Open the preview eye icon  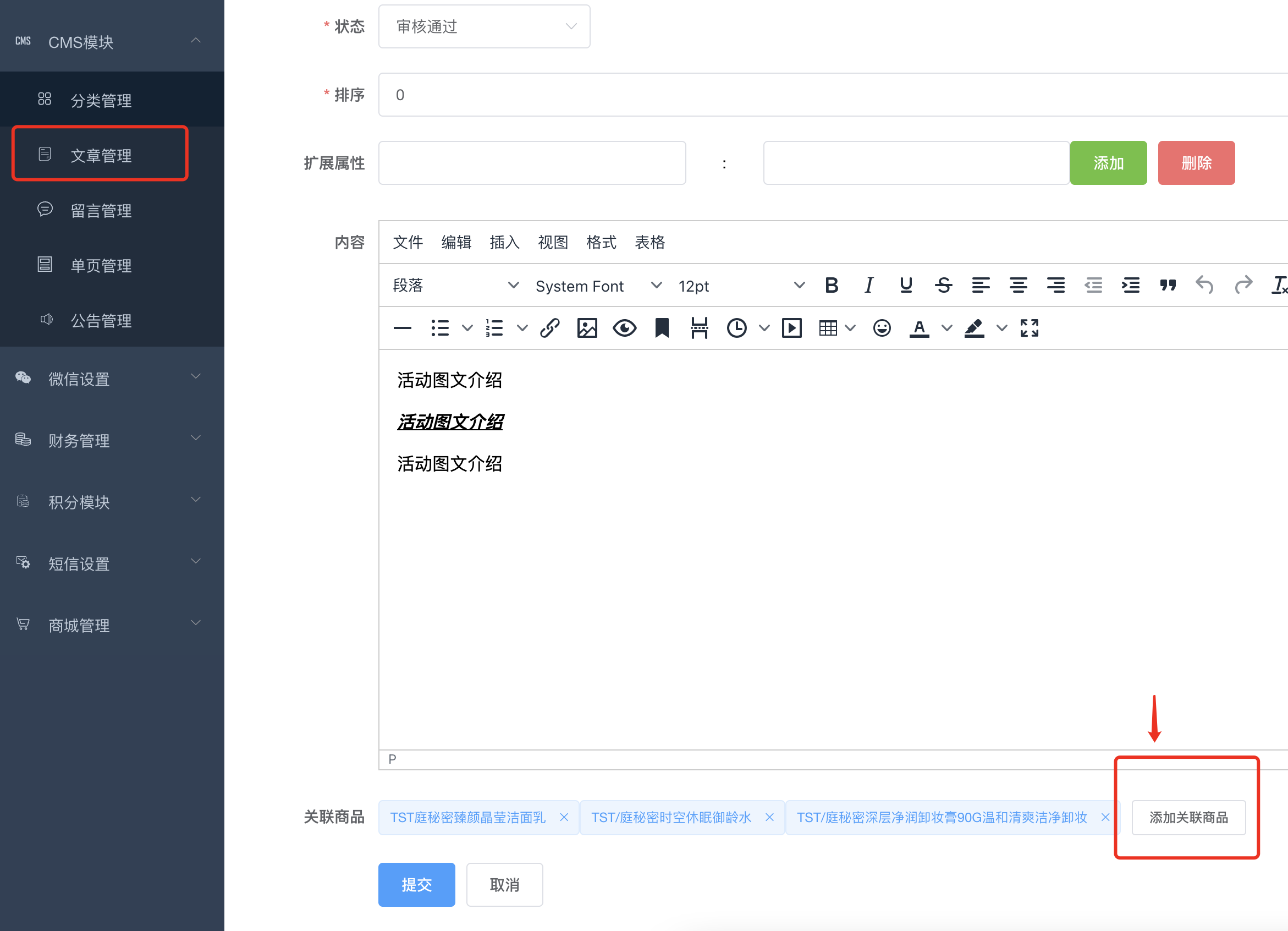coord(624,328)
